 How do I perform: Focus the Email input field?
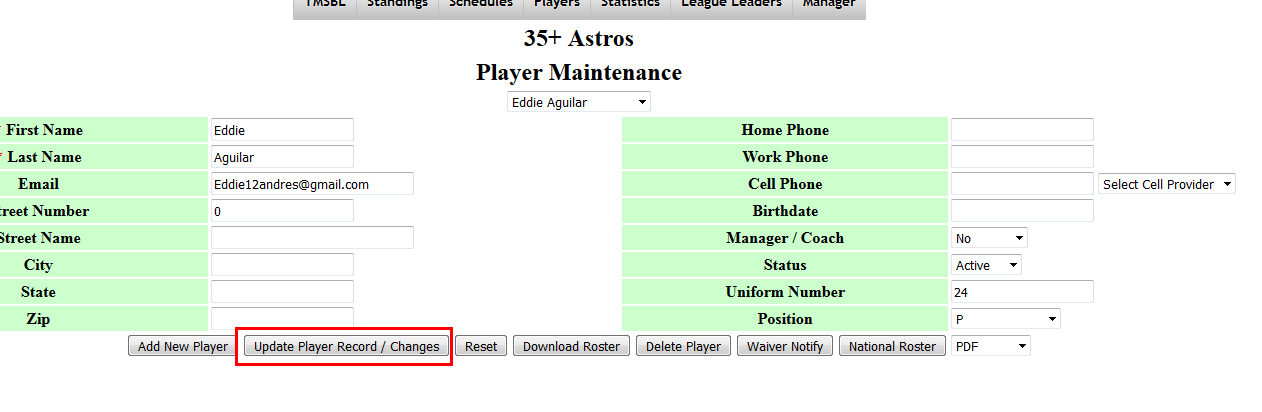[x=312, y=184]
